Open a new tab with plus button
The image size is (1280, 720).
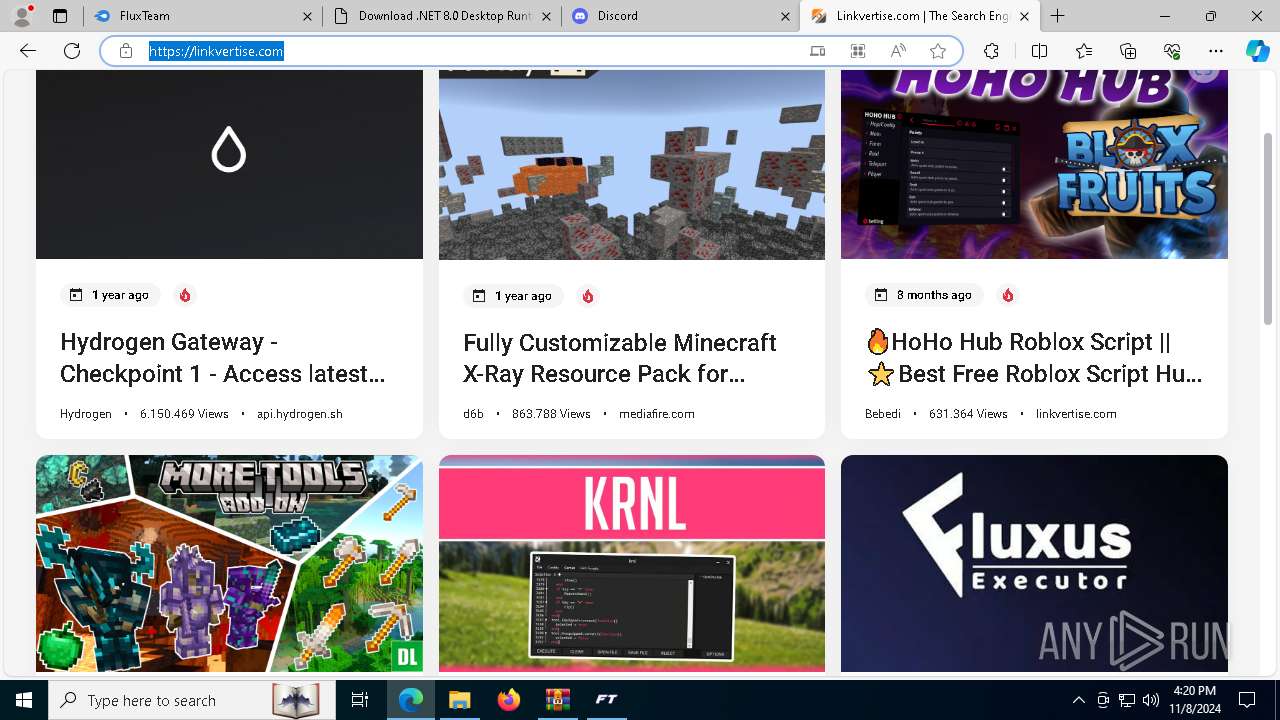(x=1058, y=16)
